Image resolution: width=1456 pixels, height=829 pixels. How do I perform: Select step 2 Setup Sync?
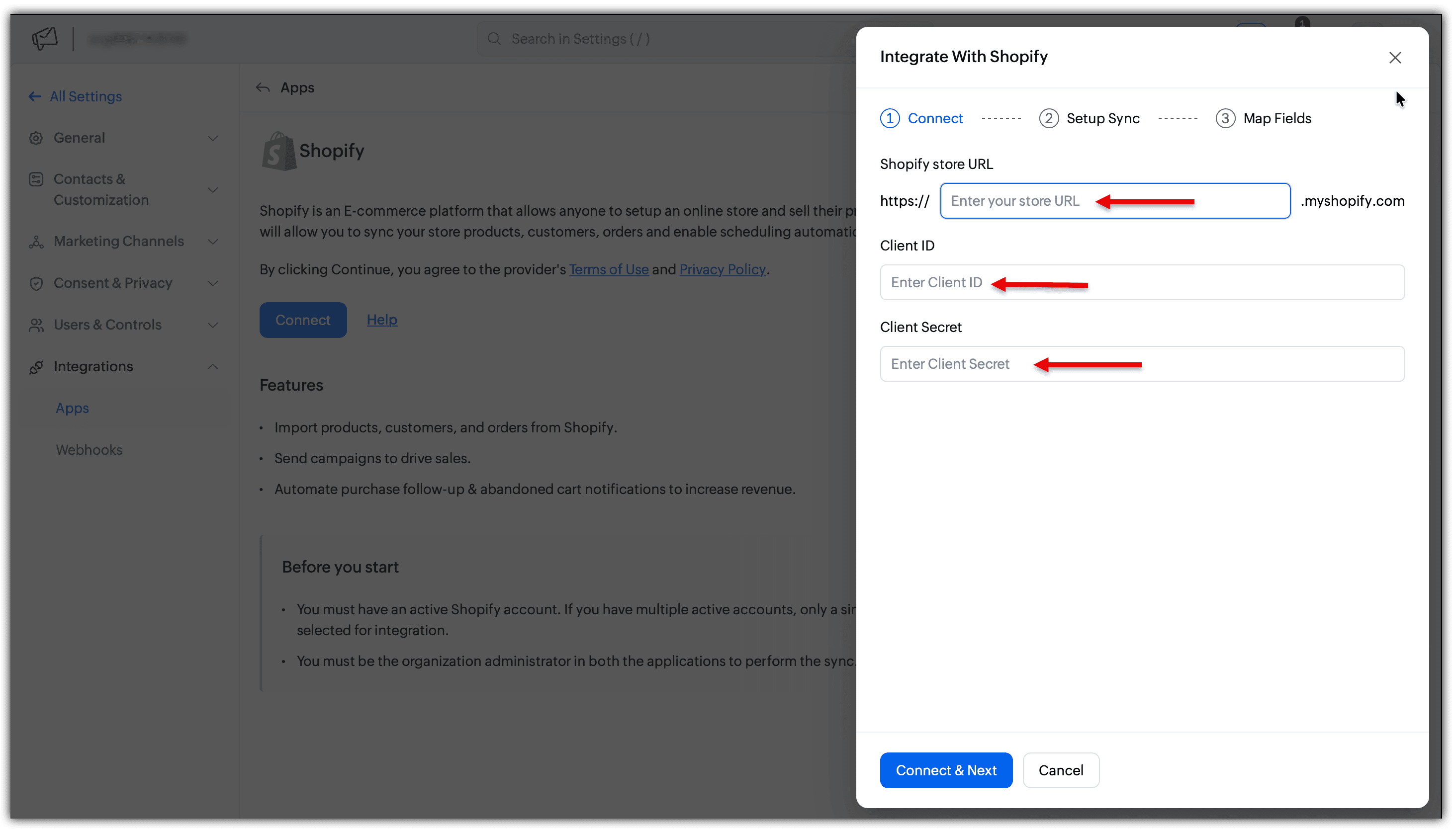coord(1089,118)
